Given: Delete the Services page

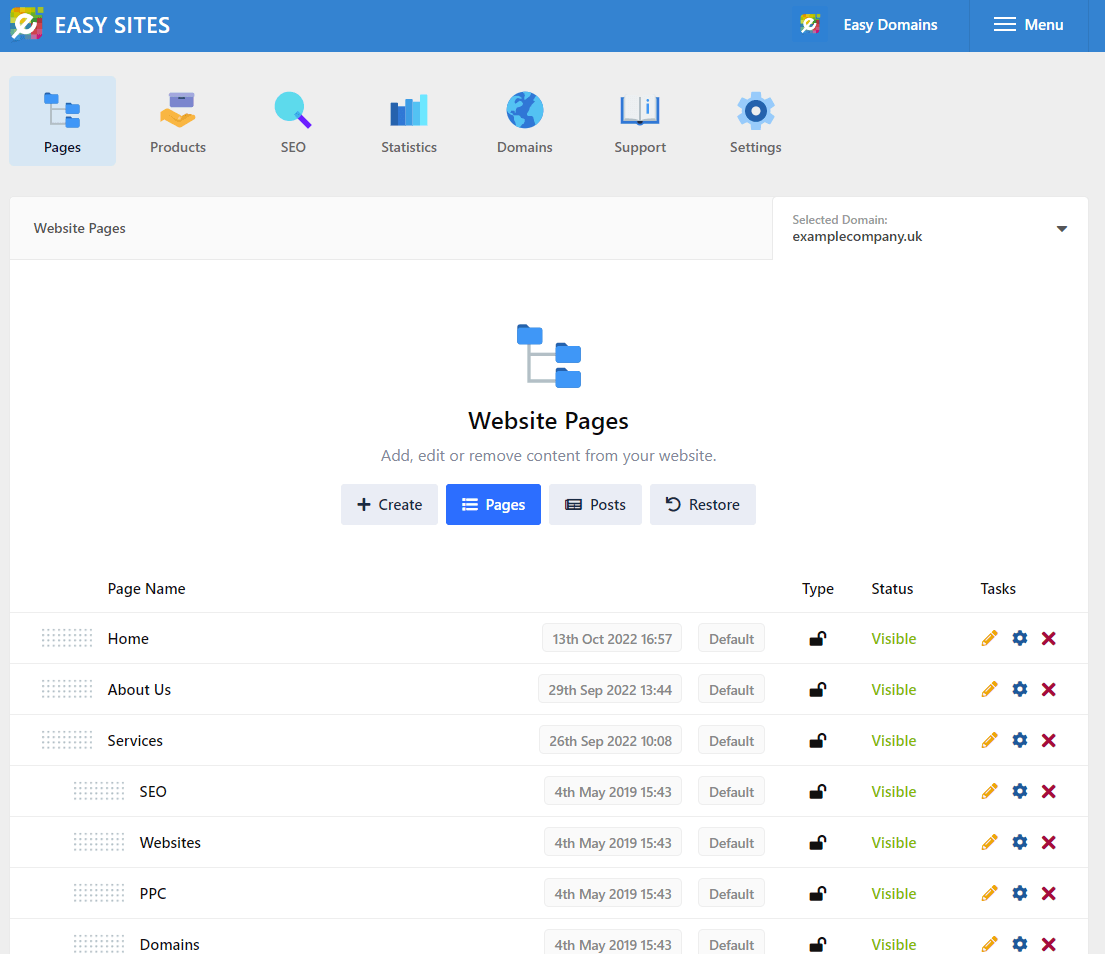Looking at the screenshot, I should click(1049, 741).
